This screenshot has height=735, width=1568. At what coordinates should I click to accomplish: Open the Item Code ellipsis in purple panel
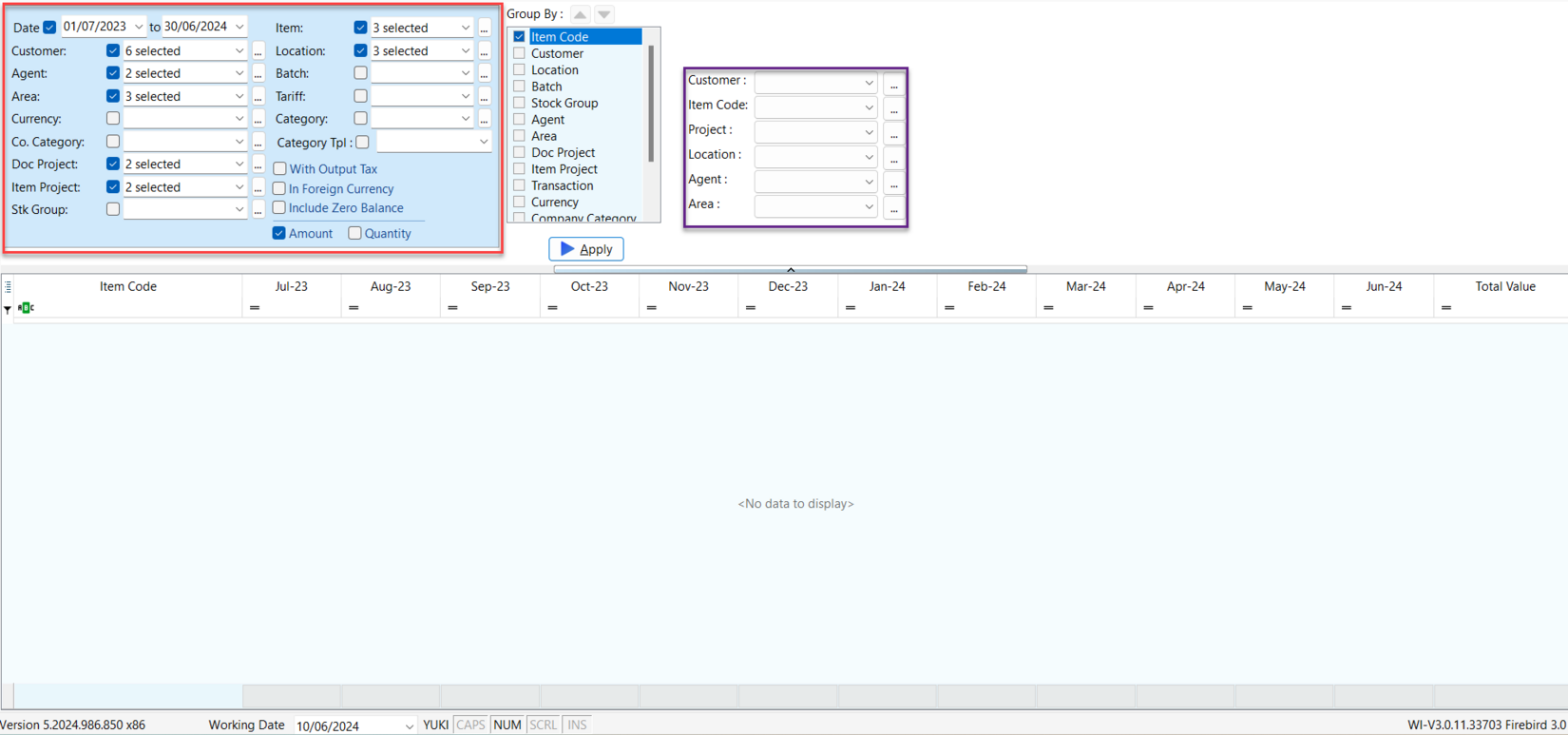tap(893, 108)
